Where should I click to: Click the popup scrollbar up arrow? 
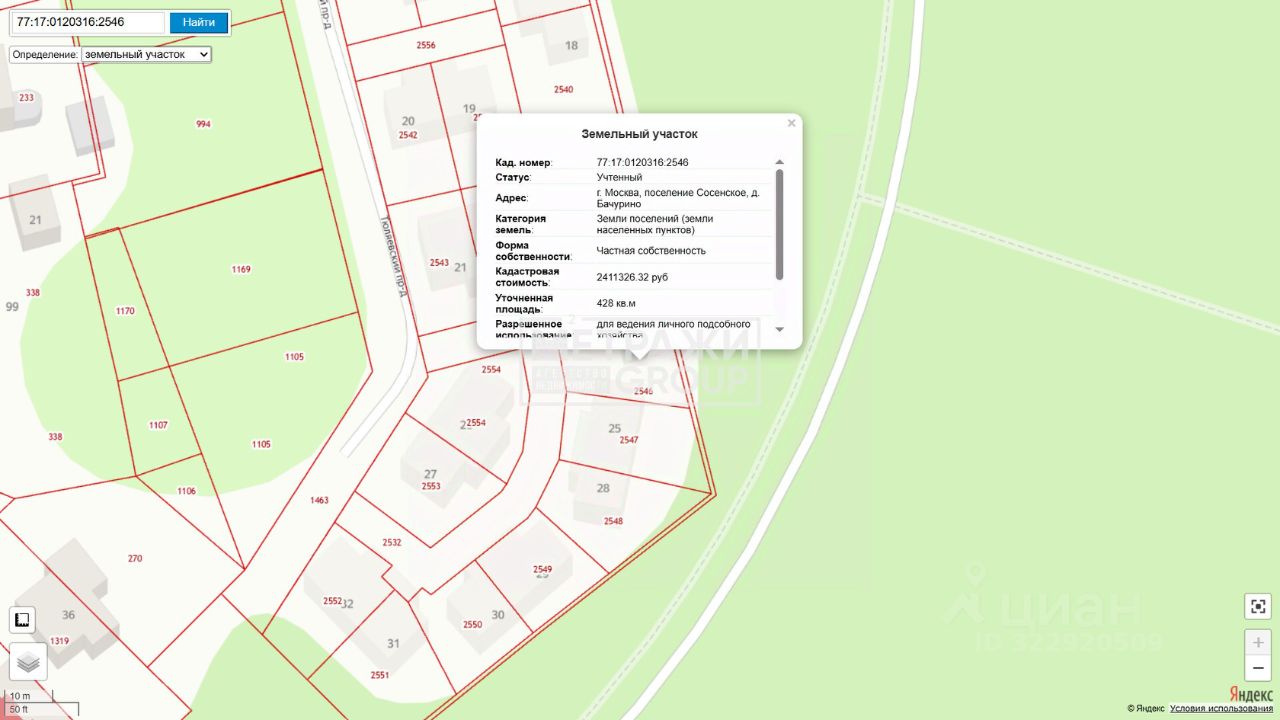780,162
